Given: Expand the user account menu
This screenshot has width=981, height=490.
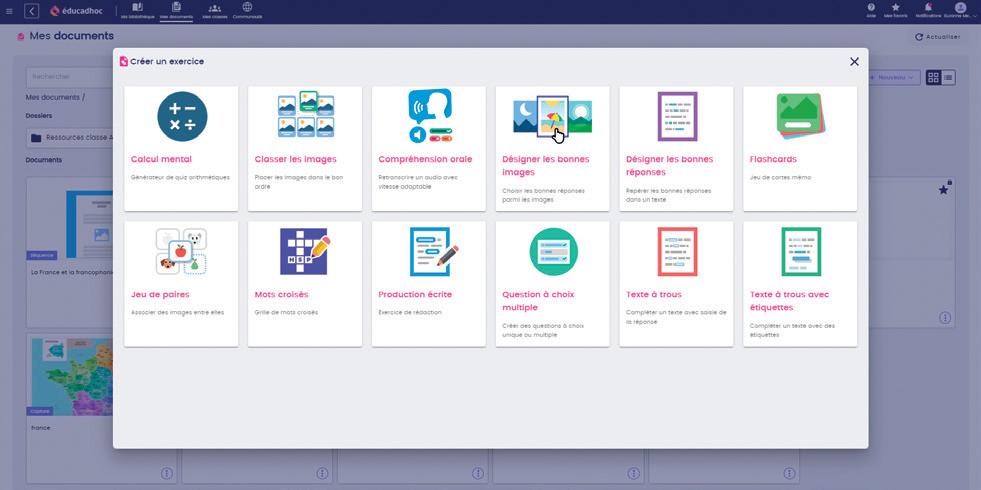Looking at the screenshot, I should [x=960, y=10].
